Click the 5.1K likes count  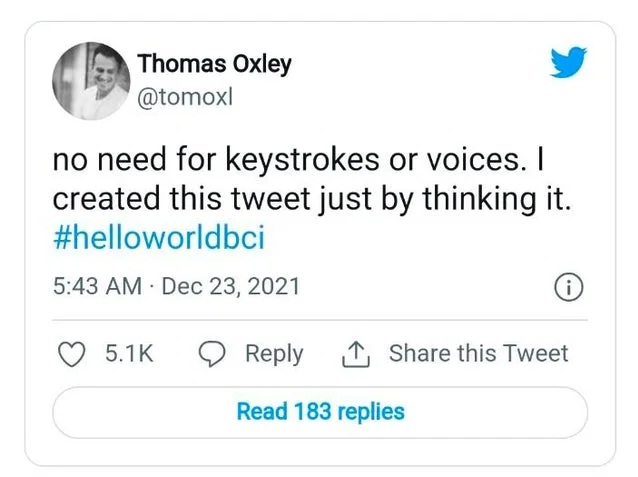click(129, 353)
